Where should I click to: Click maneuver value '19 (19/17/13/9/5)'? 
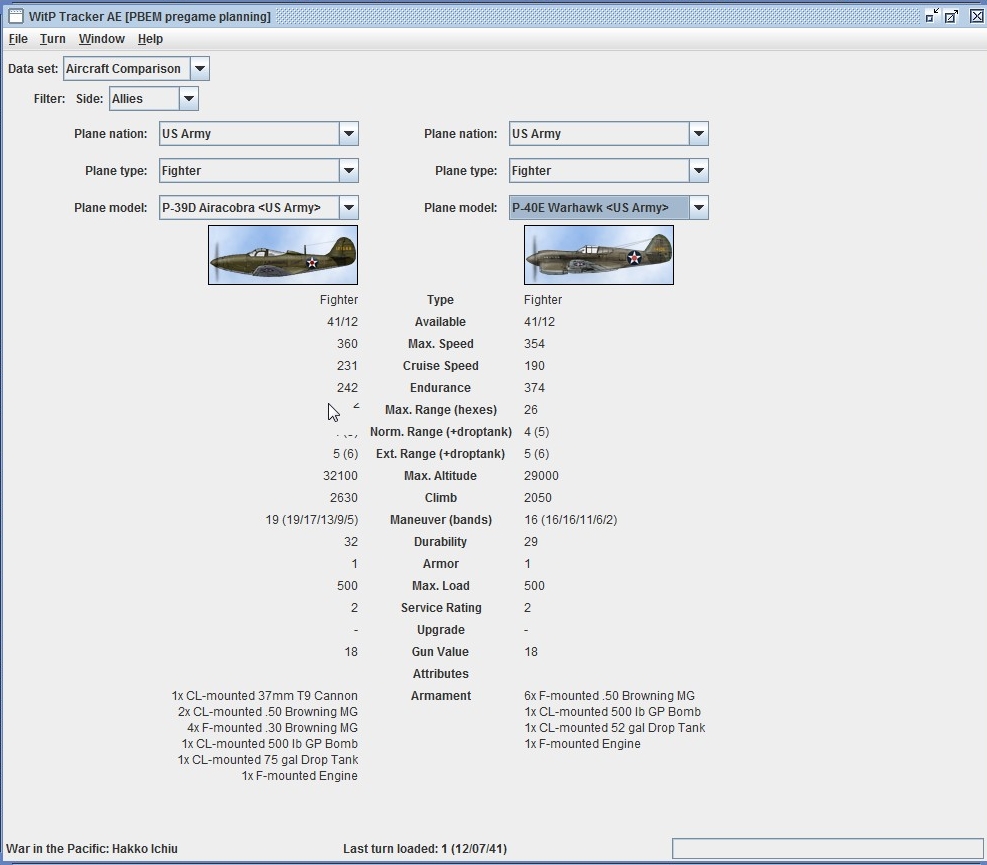[x=312, y=520]
